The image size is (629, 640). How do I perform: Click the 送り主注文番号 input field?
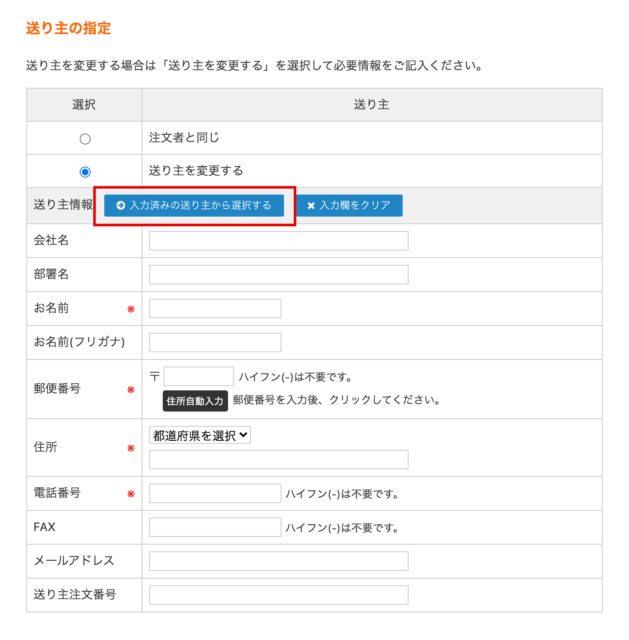coord(278,595)
